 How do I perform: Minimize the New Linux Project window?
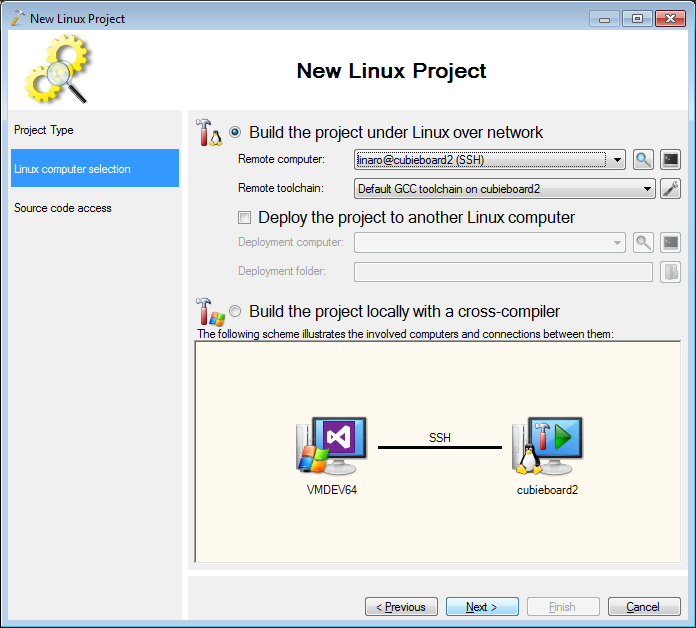pyautogui.click(x=604, y=19)
